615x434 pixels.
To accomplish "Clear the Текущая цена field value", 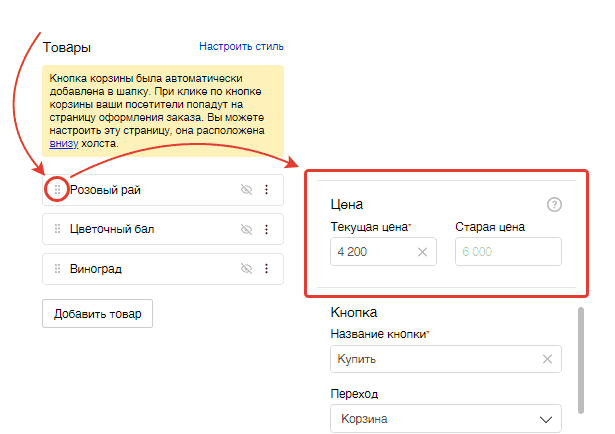I will [x=422, y=252].
